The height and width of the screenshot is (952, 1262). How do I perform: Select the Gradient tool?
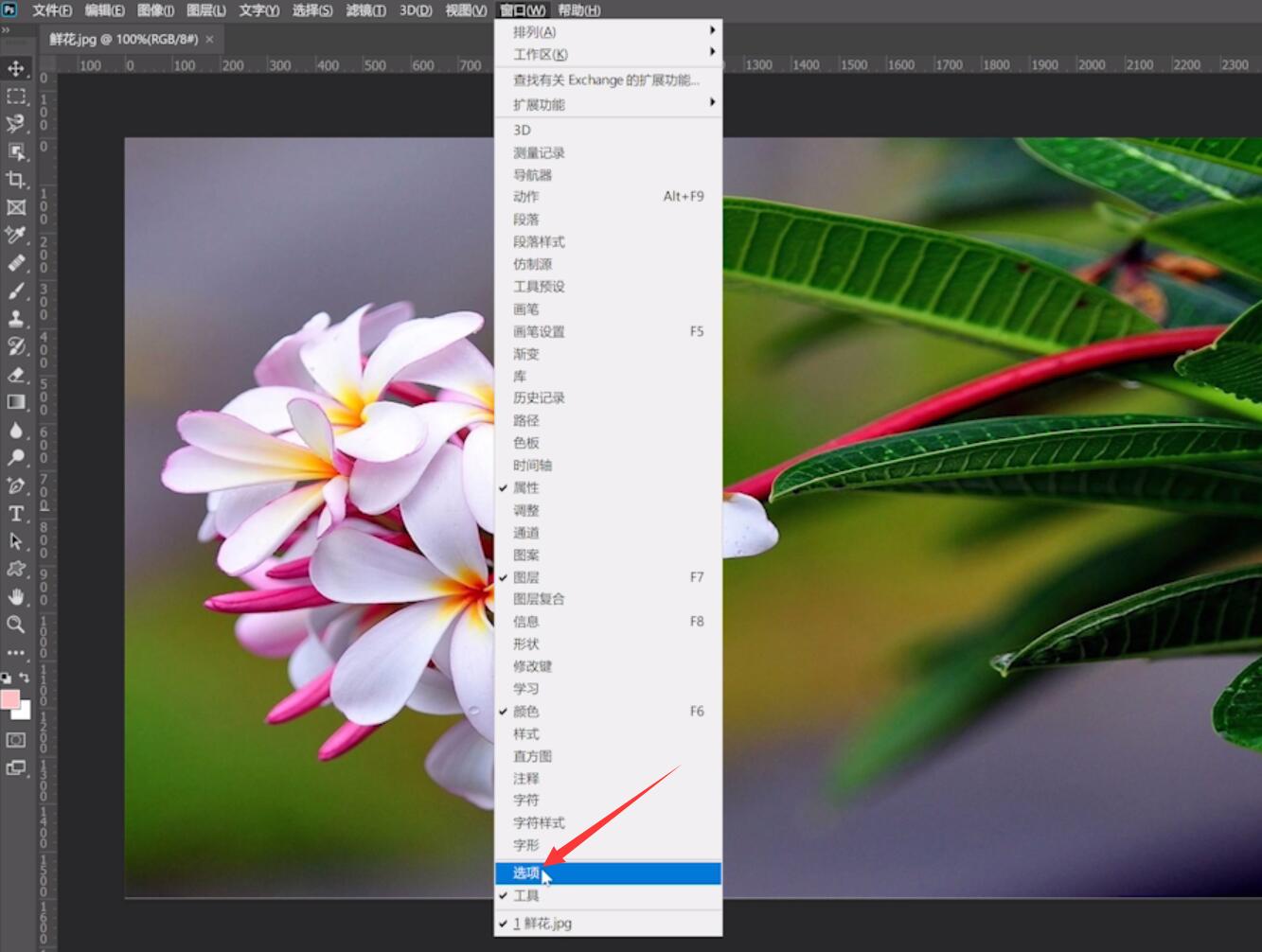coord(16,402)
